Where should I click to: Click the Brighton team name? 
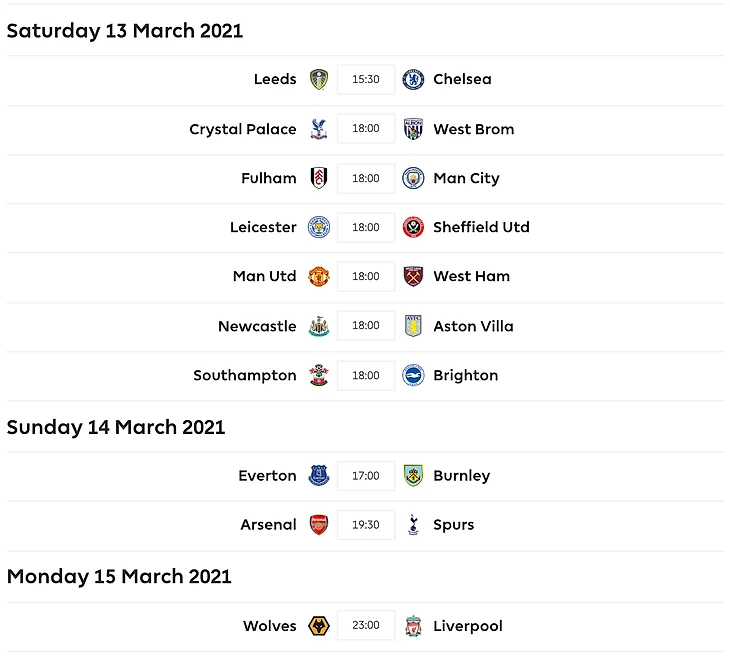click(465, 375)
